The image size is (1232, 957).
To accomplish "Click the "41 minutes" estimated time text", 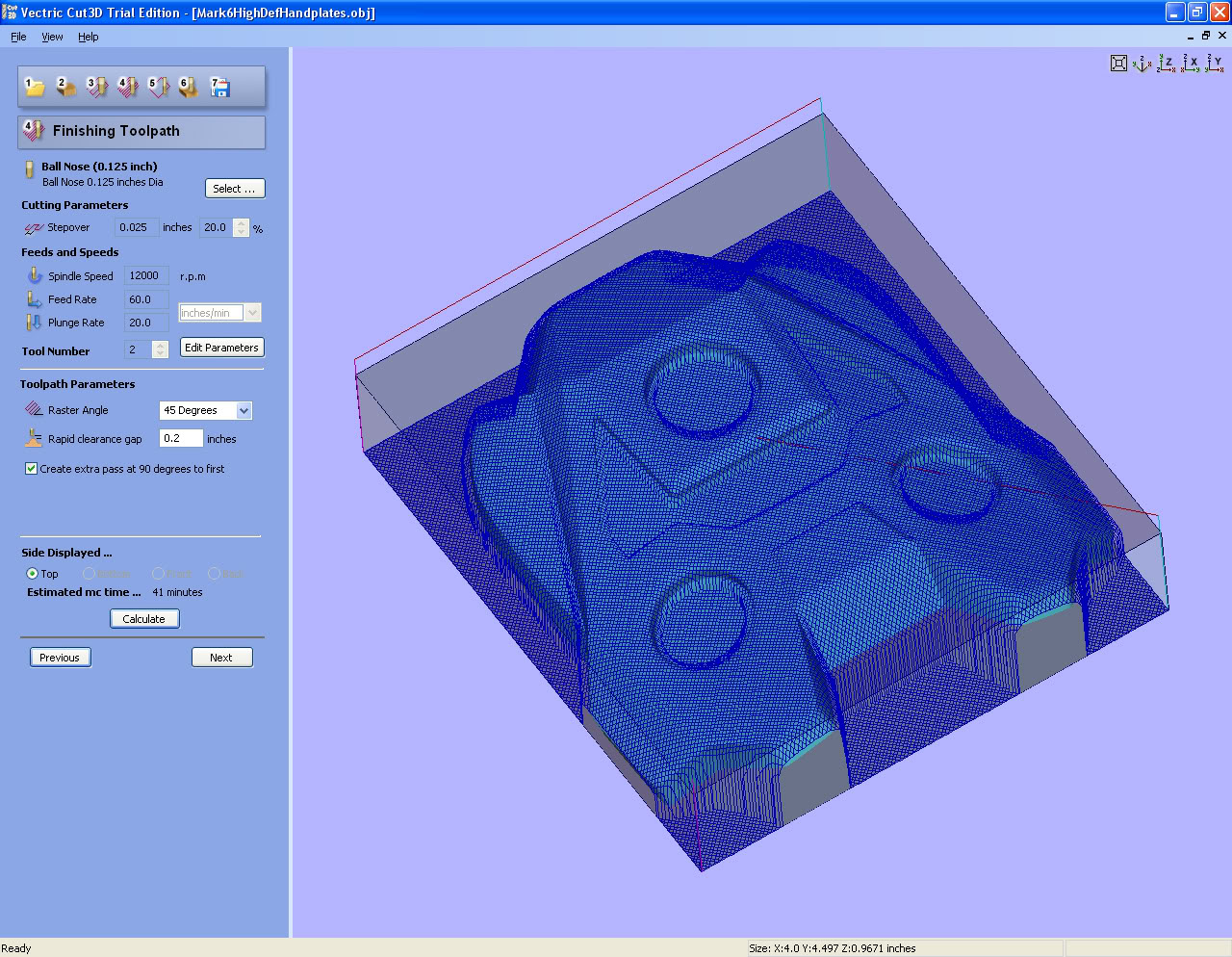I will pos(177,592).
